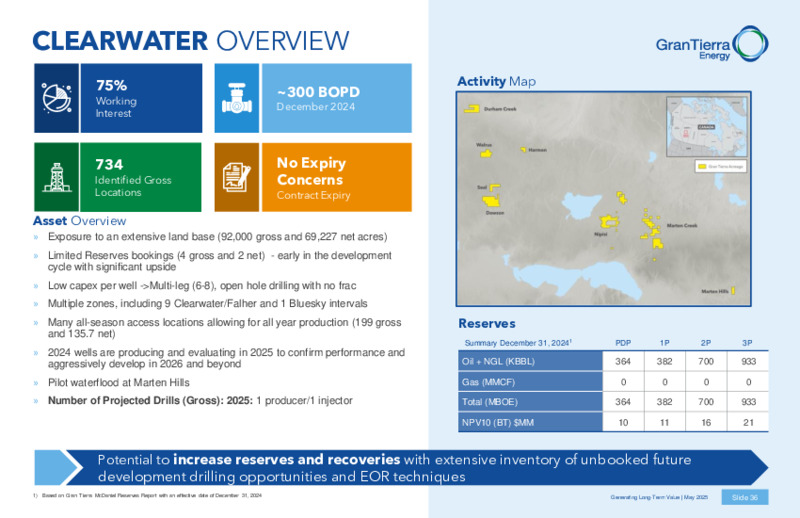Viewport: 800px width, 518px height.
Task: Click the Gran Tierra Energy logo
Action: [x=712, y=44]
